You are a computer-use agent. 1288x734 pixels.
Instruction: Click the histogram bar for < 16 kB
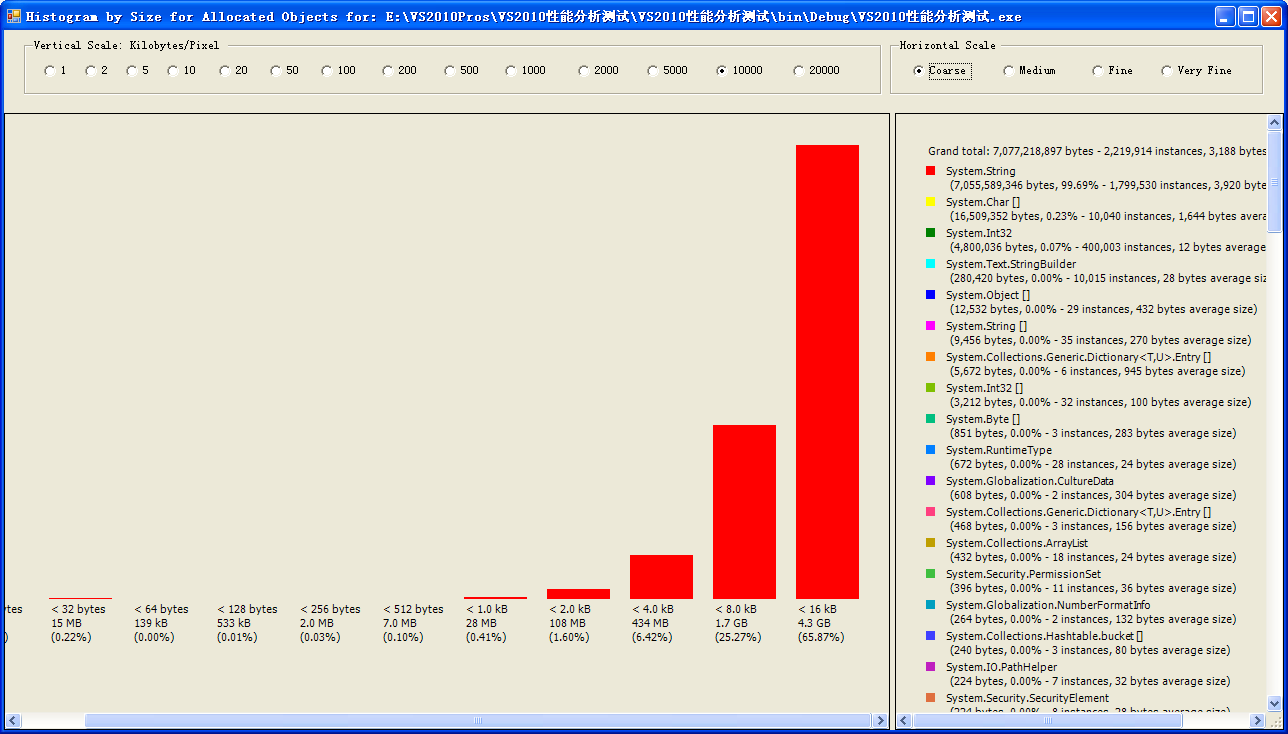pos(827,372)
